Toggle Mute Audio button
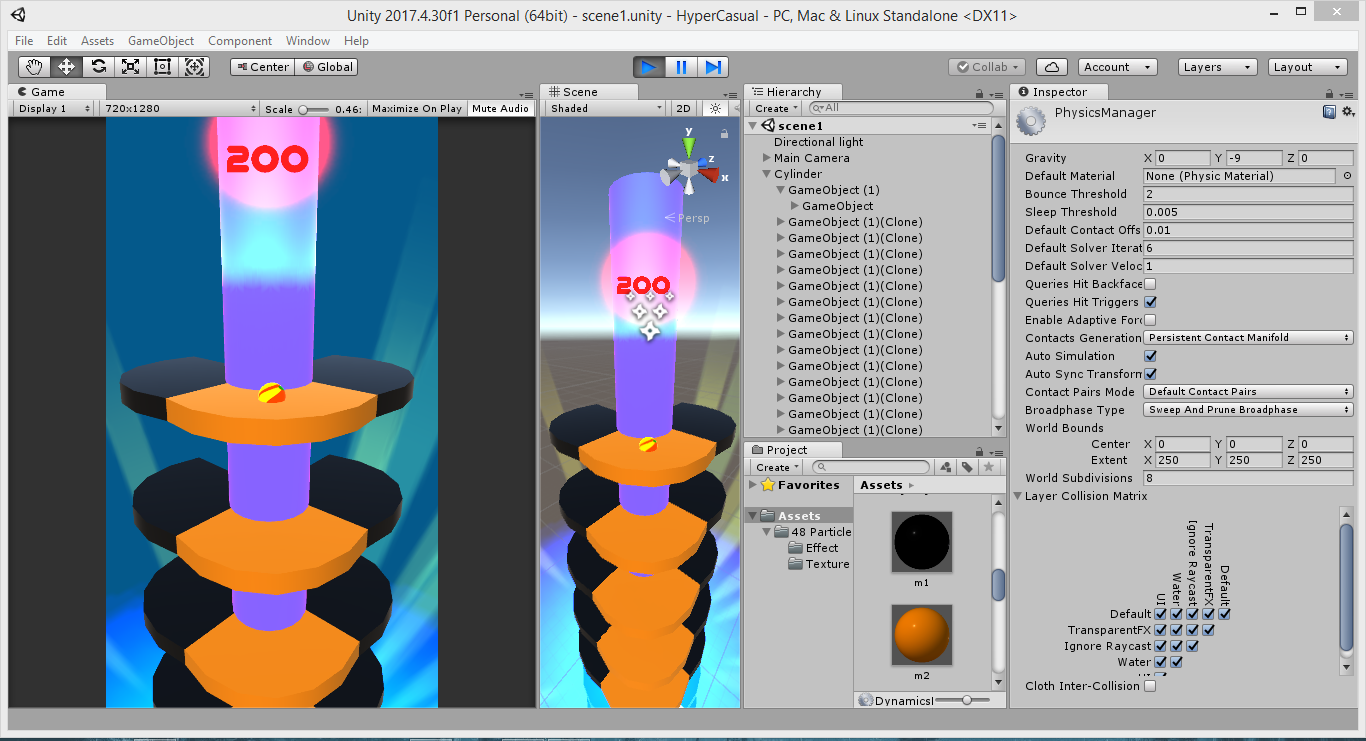This screenshot has height=741, width=1366. pos(500,108)
